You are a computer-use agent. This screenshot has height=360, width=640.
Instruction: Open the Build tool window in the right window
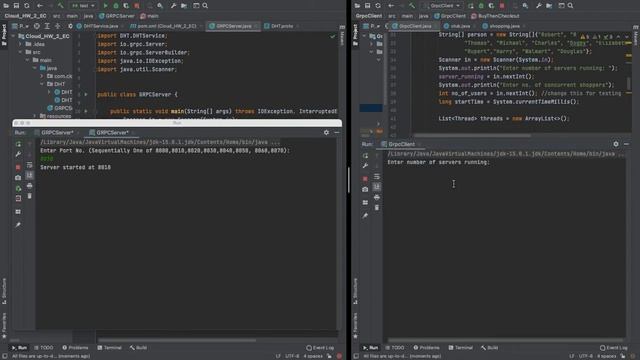coord(489,348)
